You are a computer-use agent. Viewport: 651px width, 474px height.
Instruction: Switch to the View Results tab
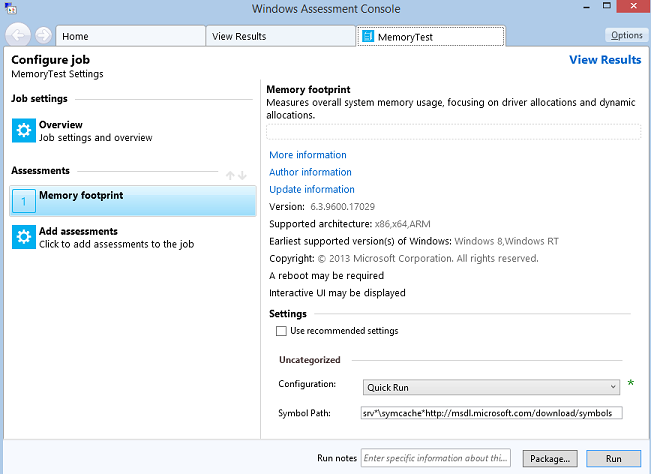[x=280, y=36]
